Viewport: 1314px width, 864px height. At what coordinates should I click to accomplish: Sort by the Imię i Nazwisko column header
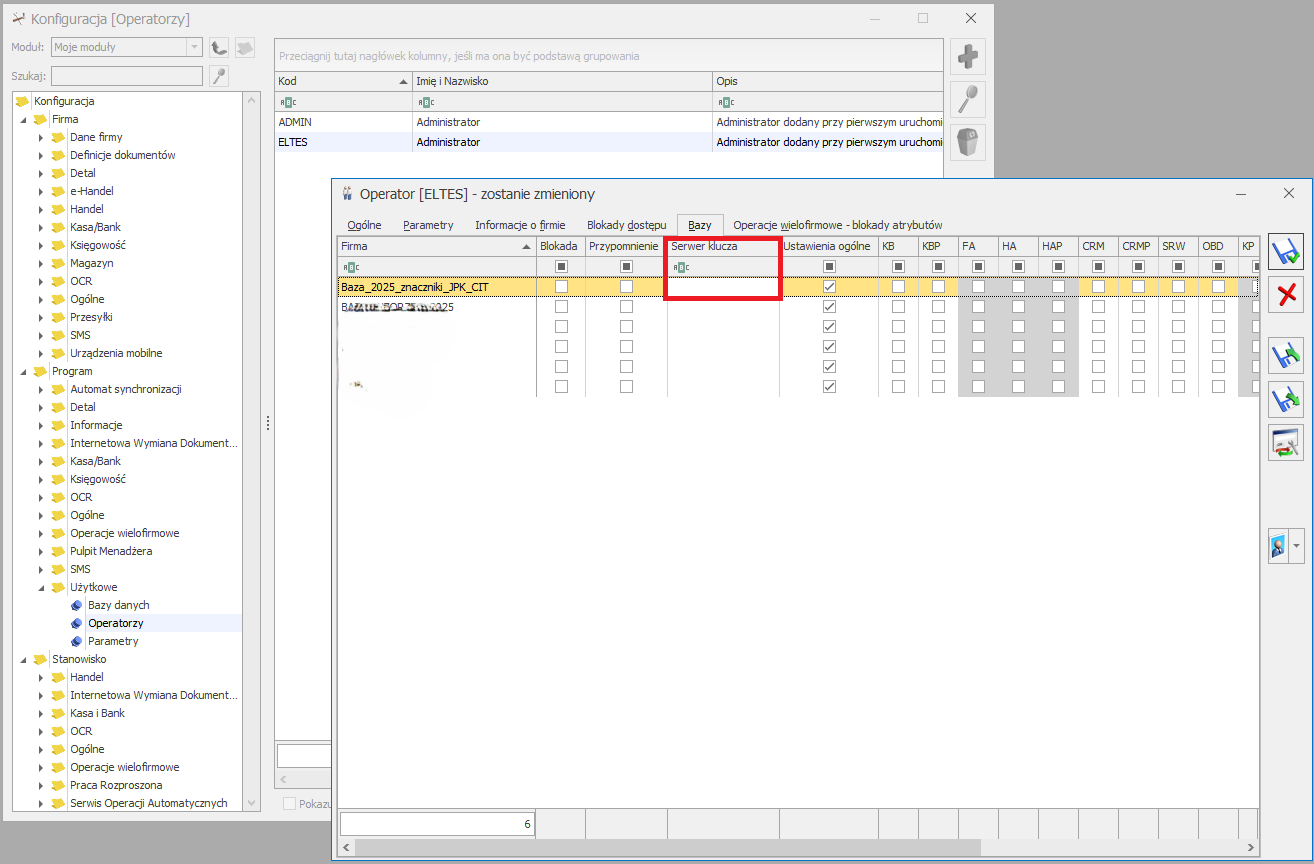coord(562,81)
